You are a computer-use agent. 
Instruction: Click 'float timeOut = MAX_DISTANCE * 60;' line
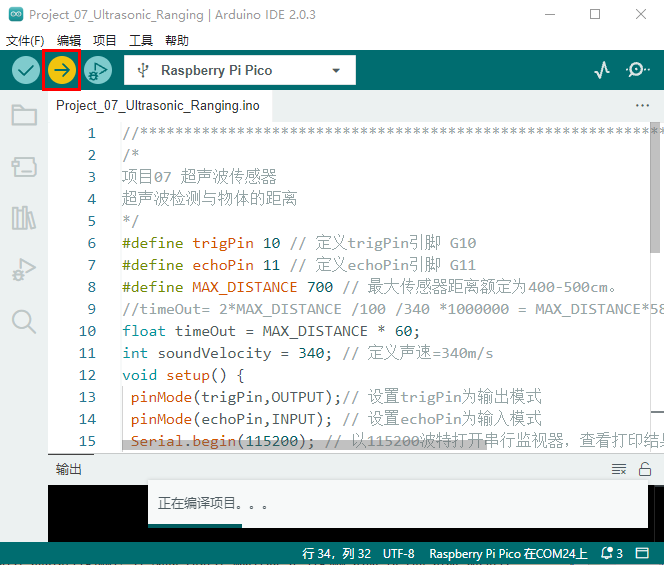click(x=271, y=331)
